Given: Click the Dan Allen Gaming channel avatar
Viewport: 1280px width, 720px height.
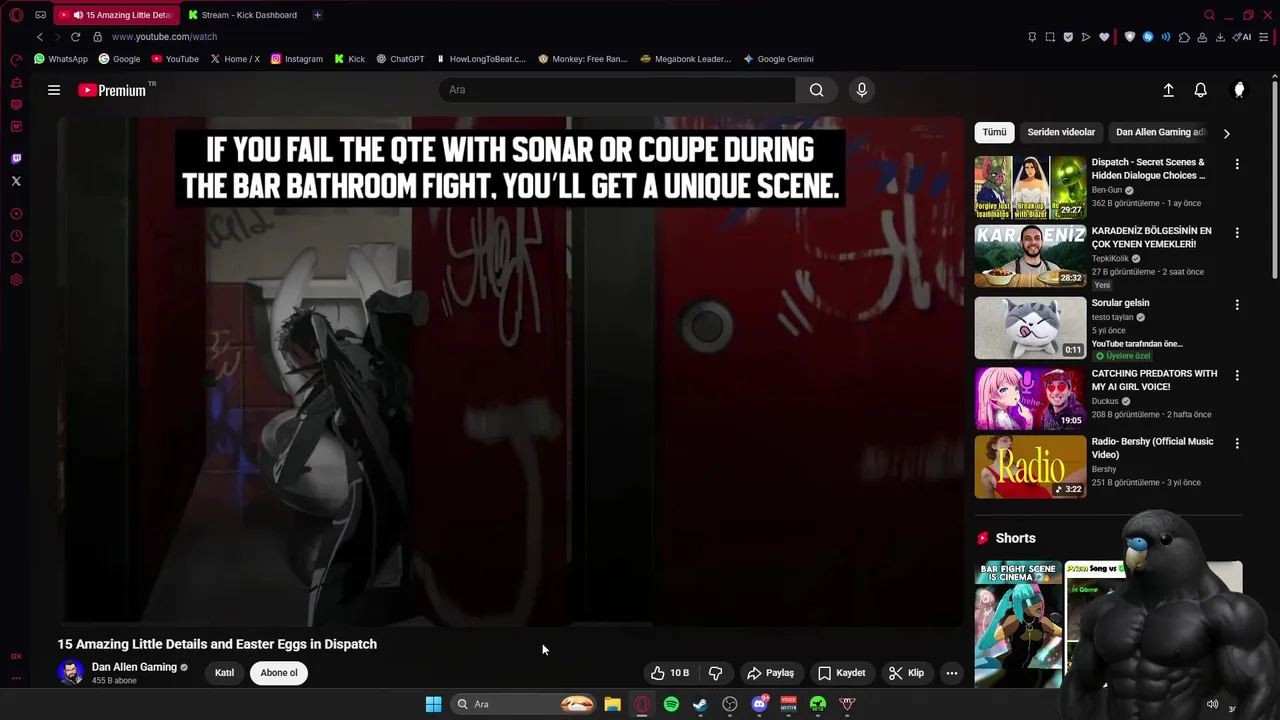Looking at the screenshot, I should point(70,672).
